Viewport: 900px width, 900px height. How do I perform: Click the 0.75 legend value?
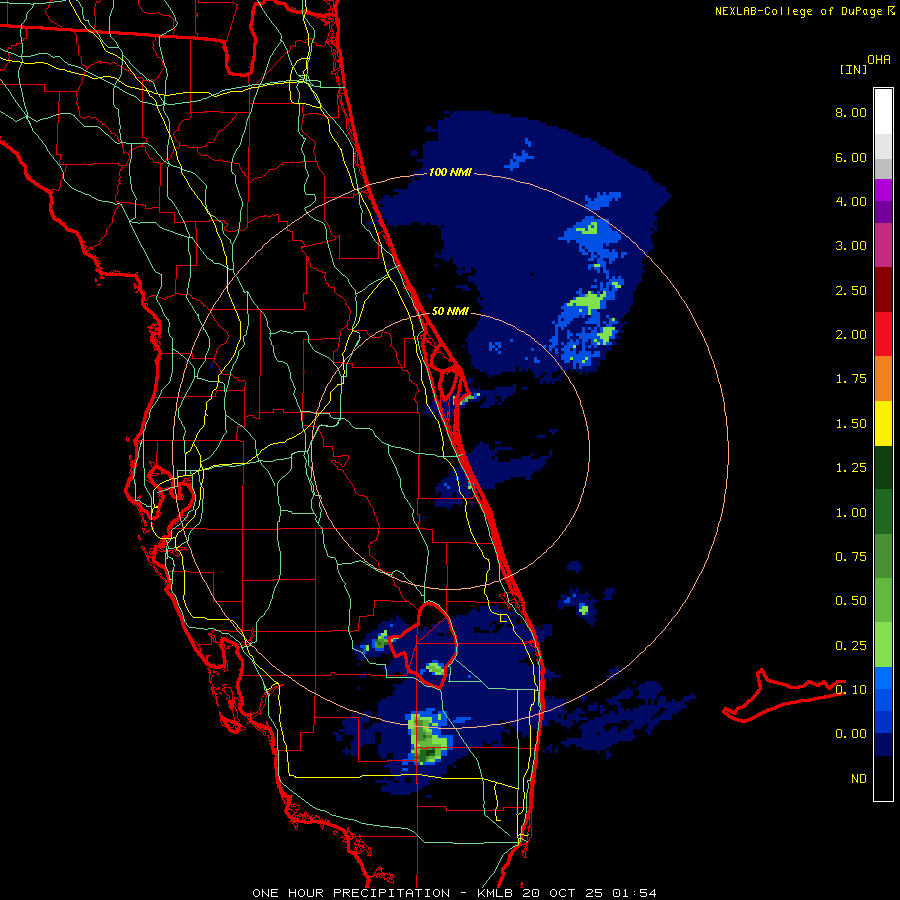[x=851, y=557]
